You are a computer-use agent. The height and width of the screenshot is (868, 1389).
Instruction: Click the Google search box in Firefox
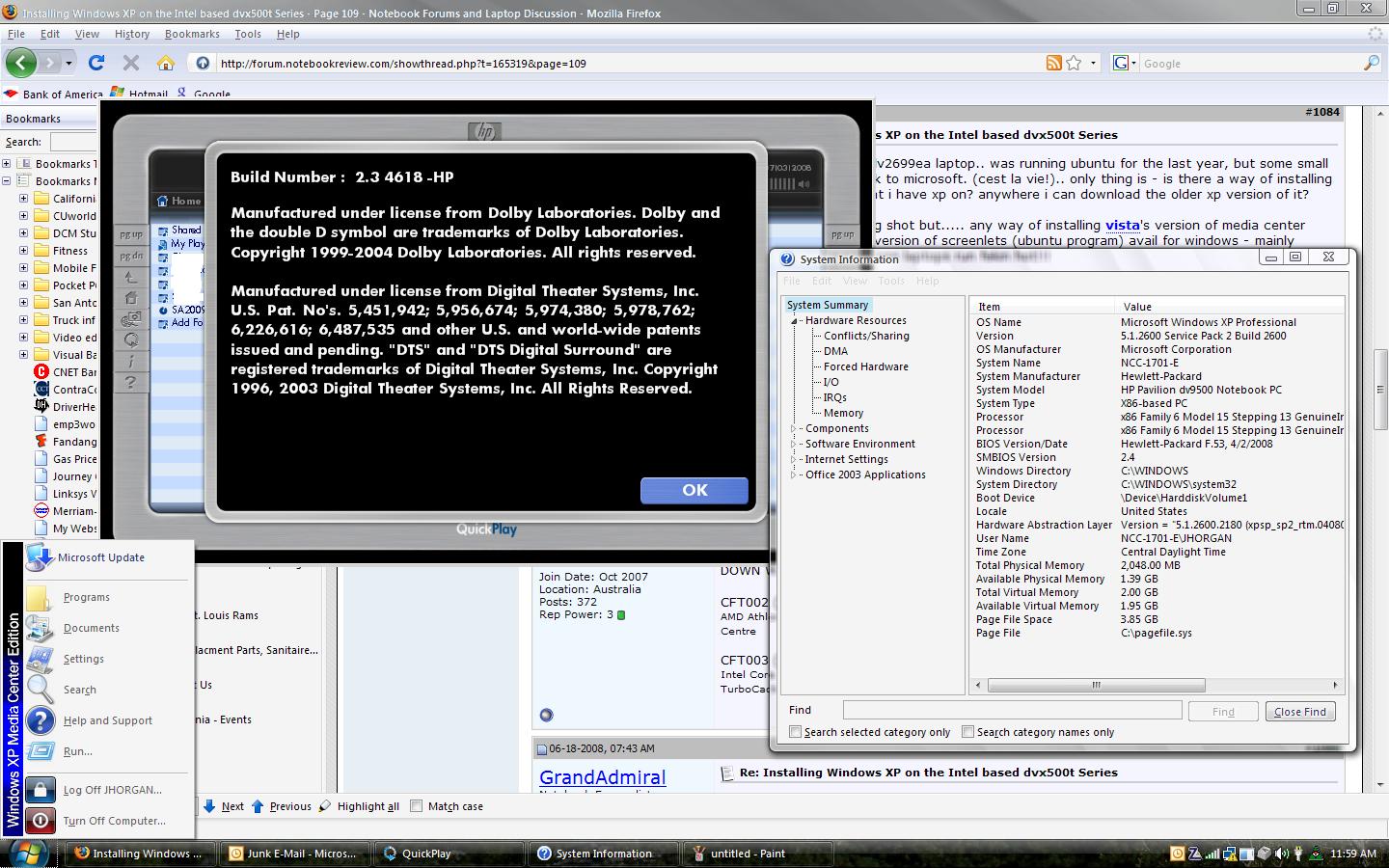coord(1250,63)
